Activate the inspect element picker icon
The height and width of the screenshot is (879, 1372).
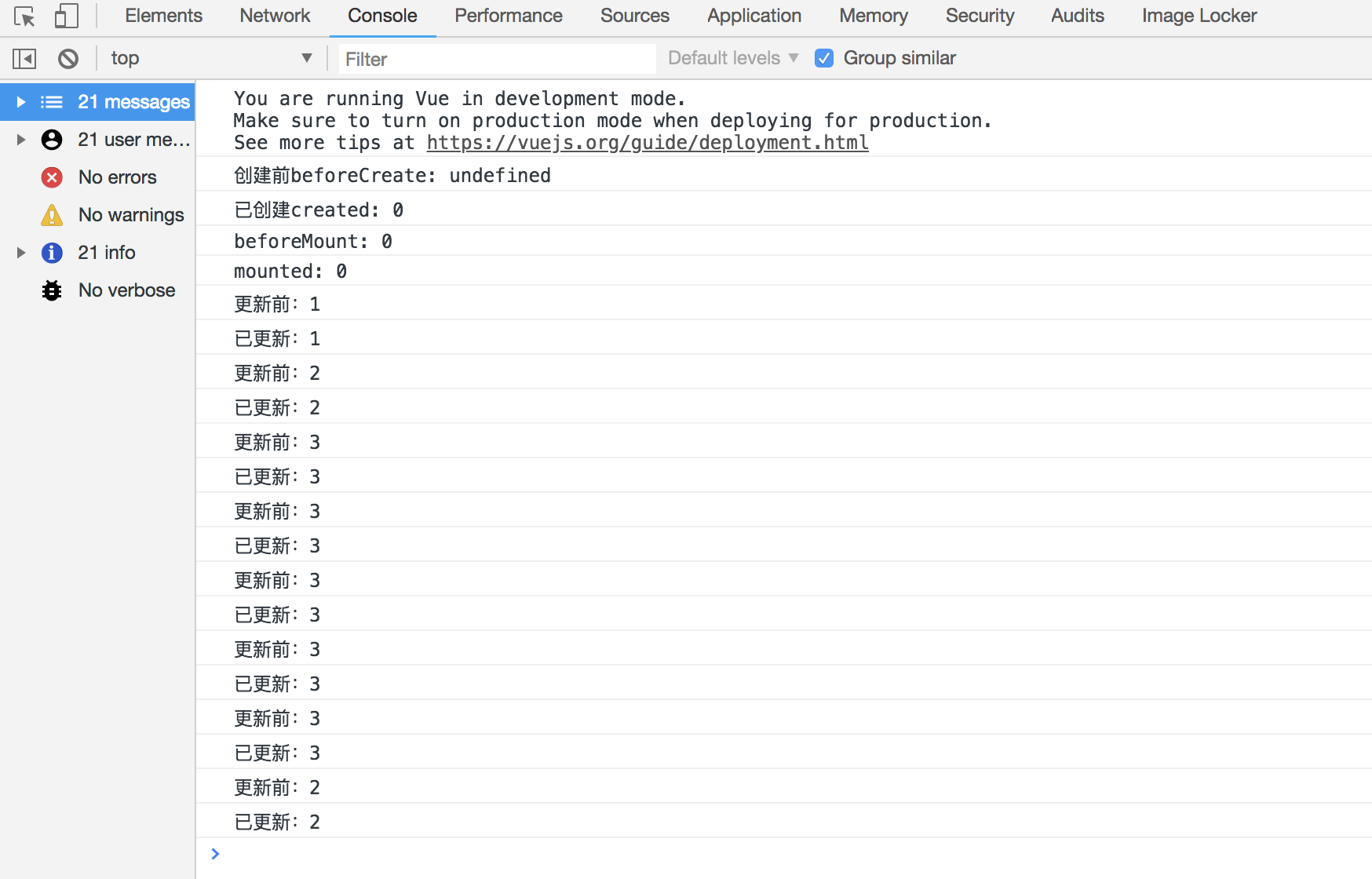point(24,16)
